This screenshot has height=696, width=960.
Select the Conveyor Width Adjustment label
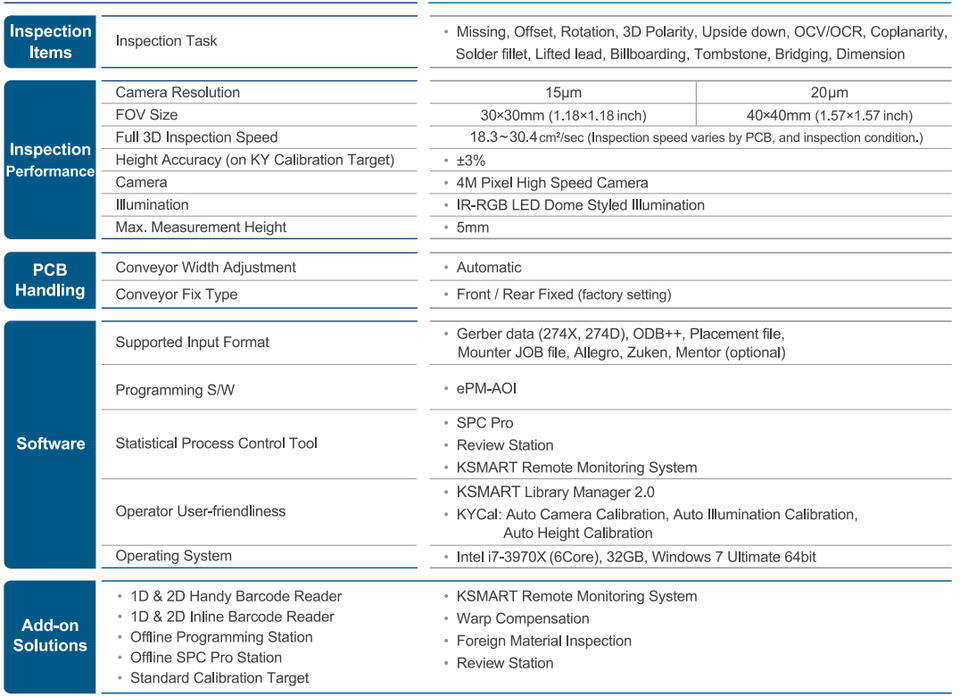(x=206, y=268)
